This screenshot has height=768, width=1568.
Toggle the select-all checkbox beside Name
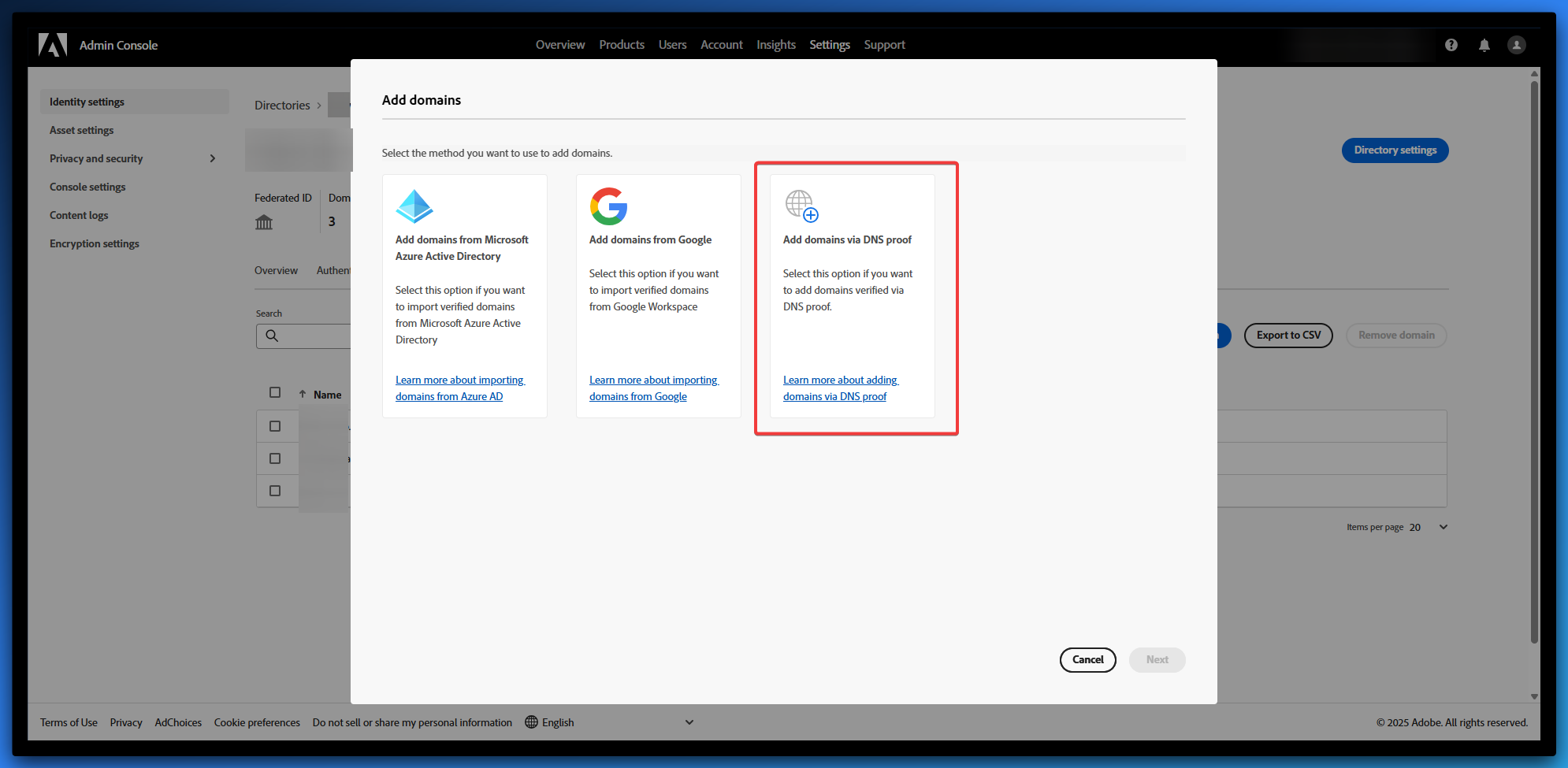click(275, 392)
